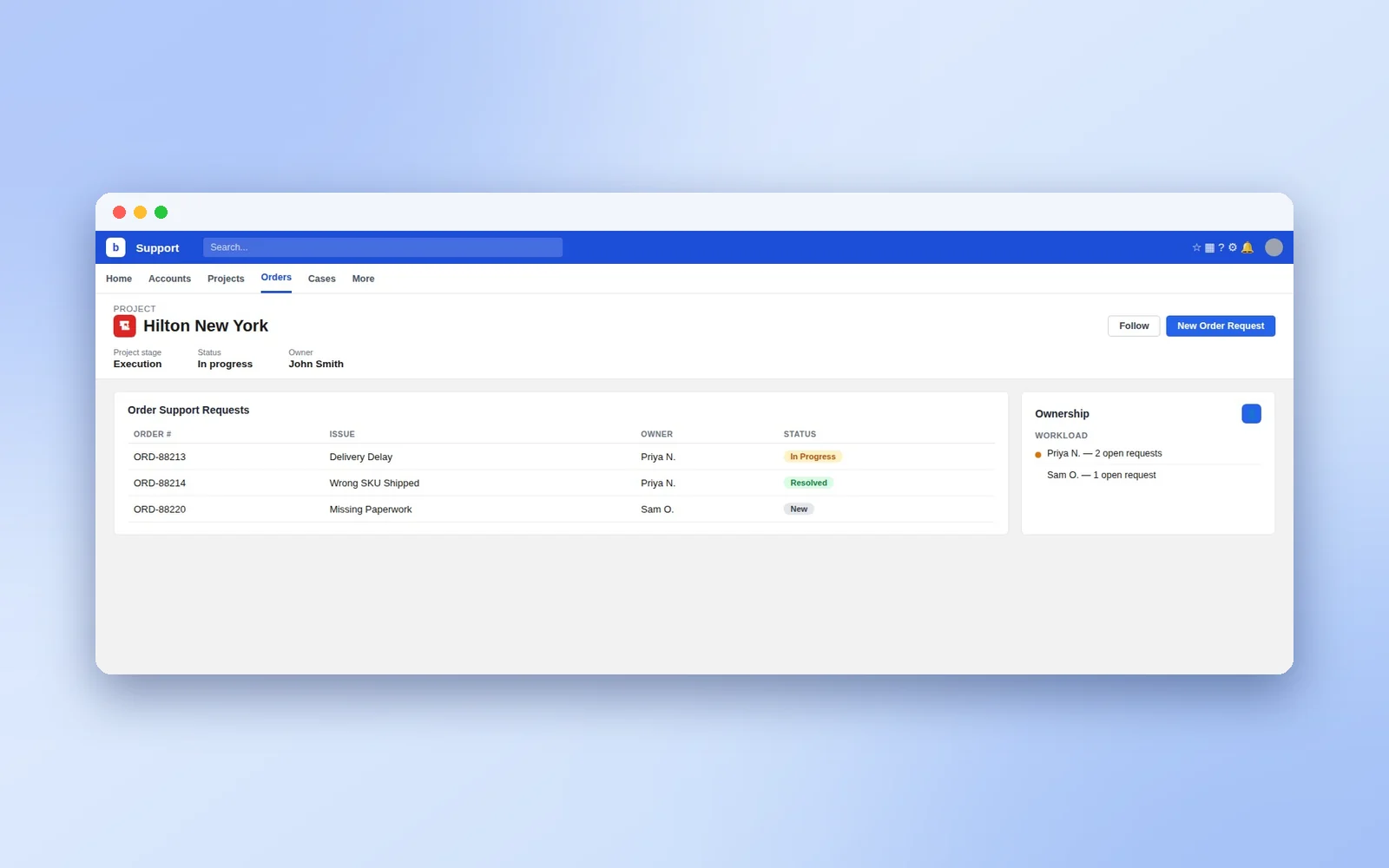Follow the Hilton New York project
This screenshot has height=868, width=1389.
1134,325
